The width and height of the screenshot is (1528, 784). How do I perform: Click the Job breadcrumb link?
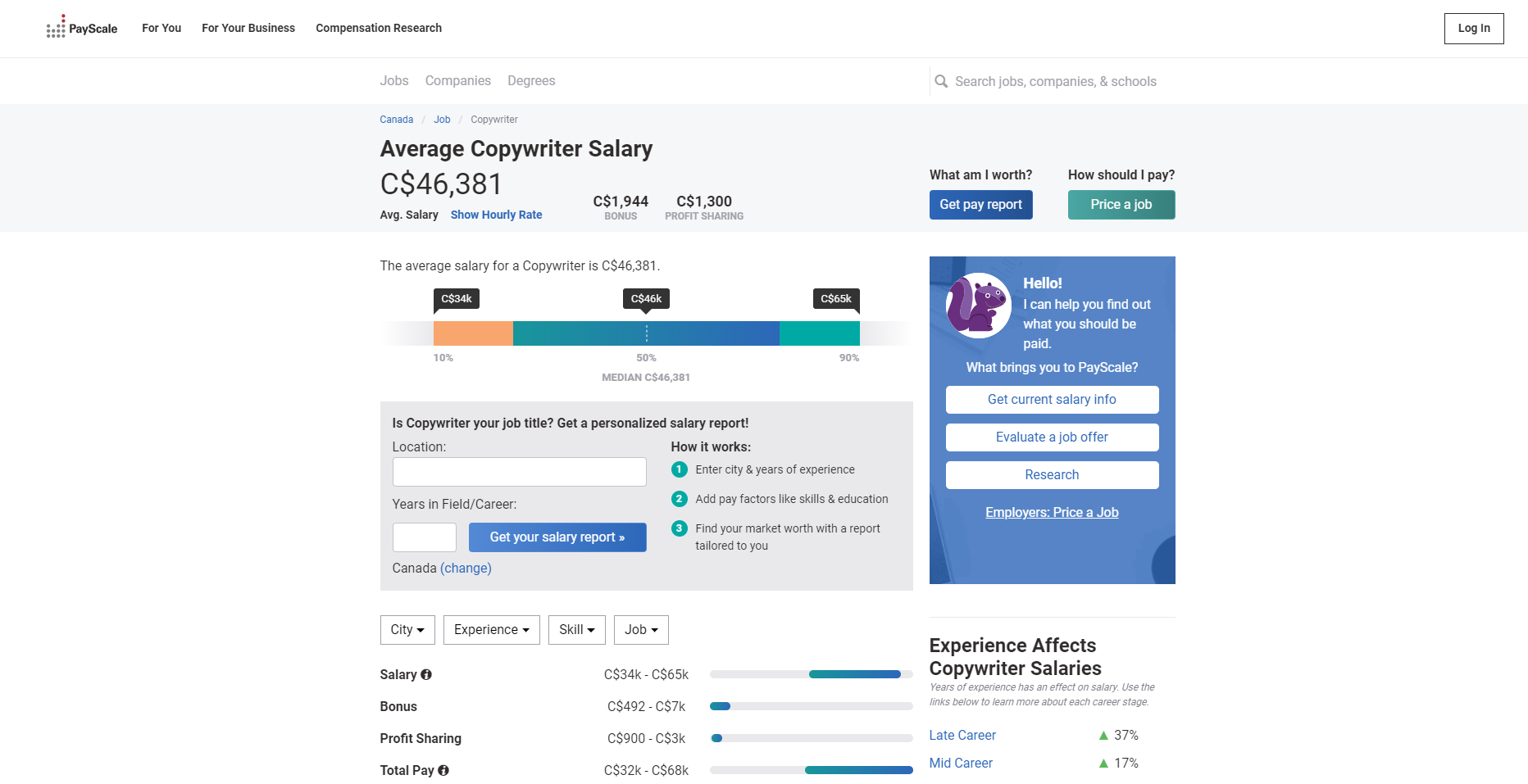pyautogui.click(x=443, y=120)
